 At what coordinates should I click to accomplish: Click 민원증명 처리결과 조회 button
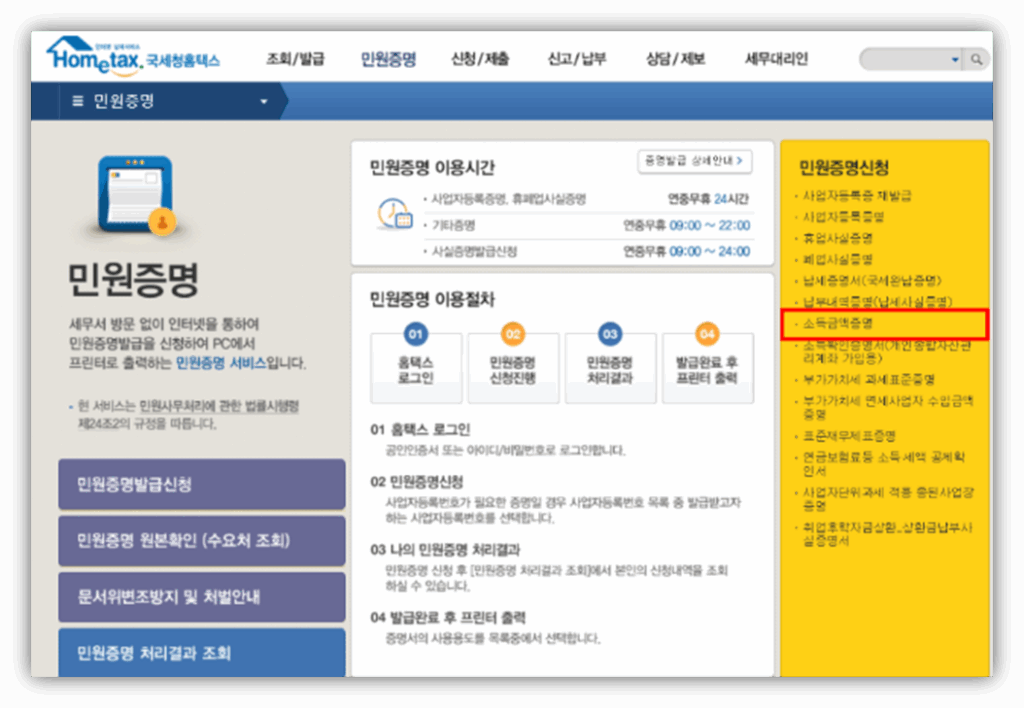[202, 652]
